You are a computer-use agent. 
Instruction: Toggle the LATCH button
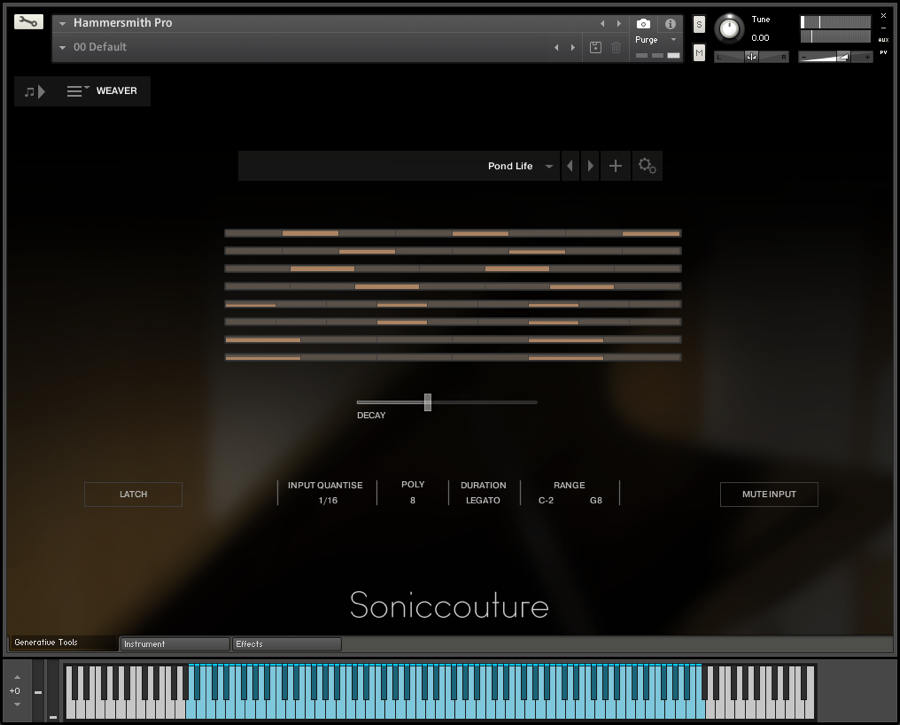coord(133,494)
